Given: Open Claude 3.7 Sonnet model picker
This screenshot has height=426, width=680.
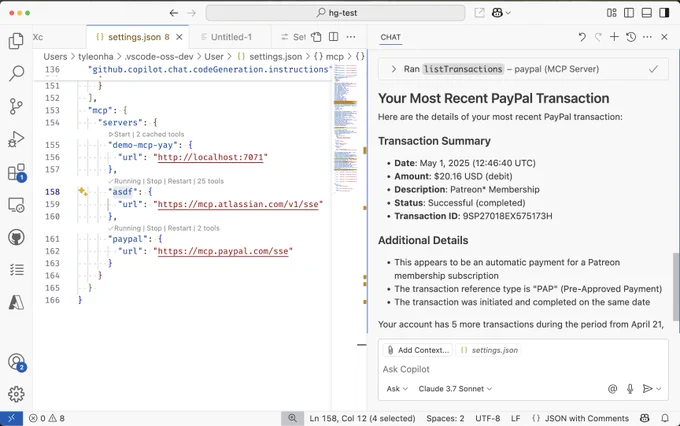Looking at the screenshot, I should click(x=455, y=389).
